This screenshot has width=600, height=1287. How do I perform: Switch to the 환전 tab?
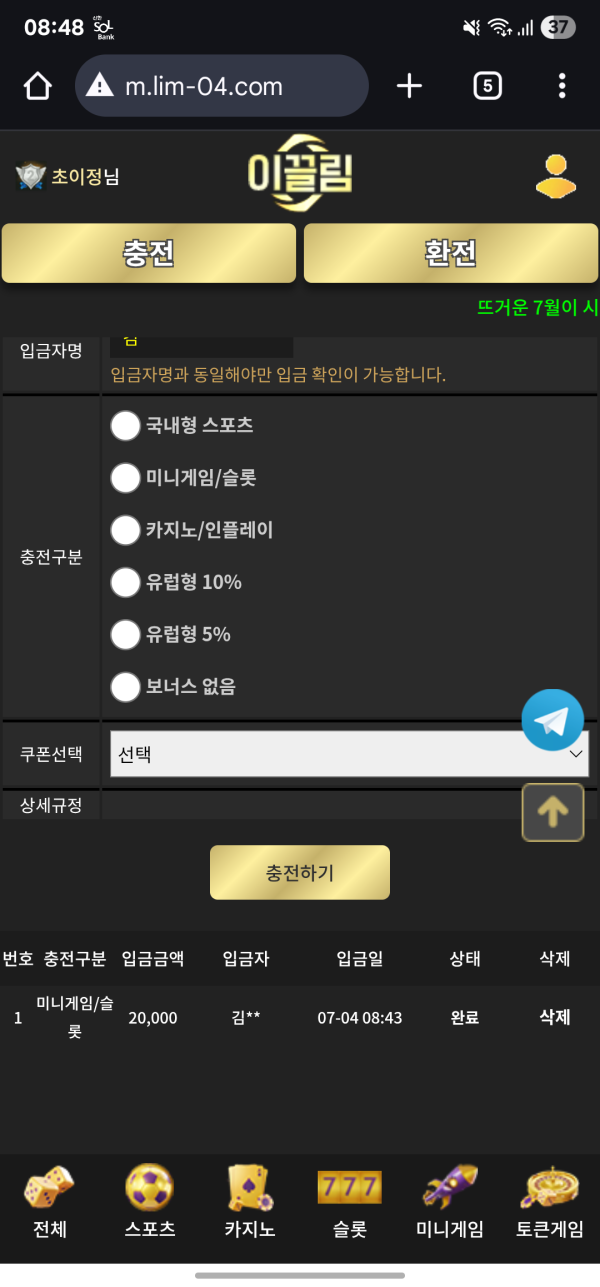tap(451, 253)
